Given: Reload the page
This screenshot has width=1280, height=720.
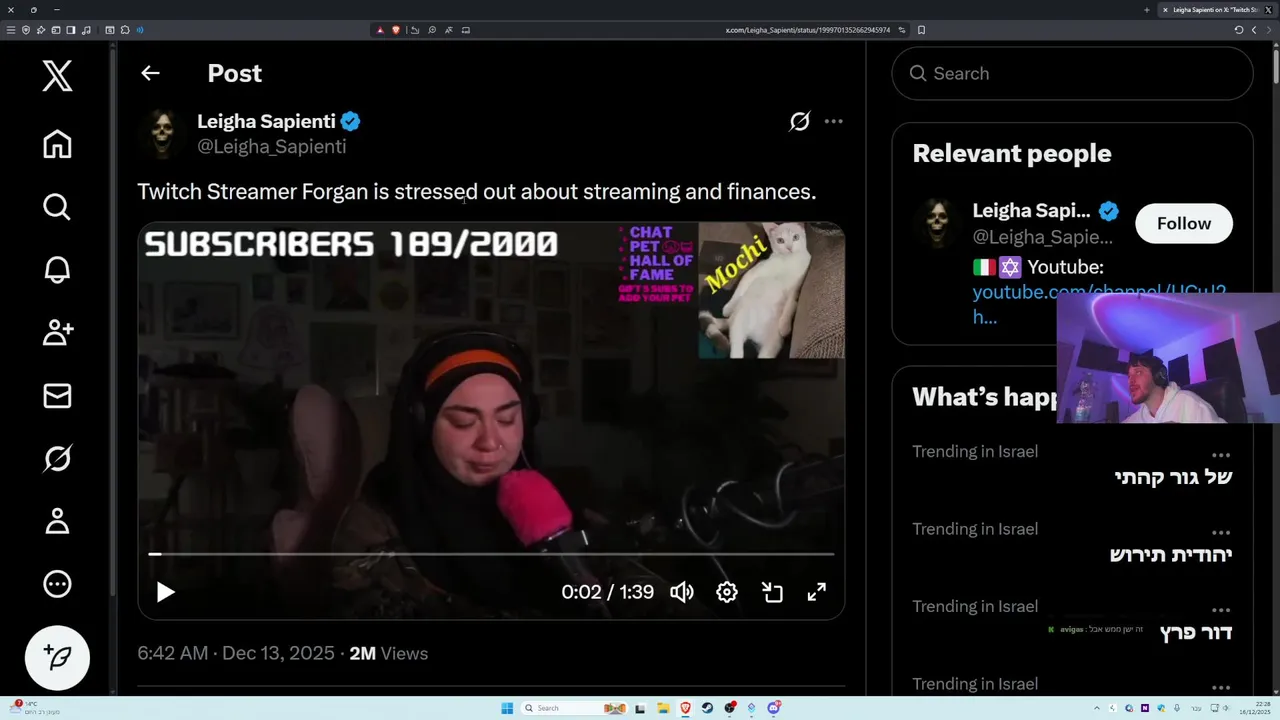Looking at the screenshot, I should point(1239,30).
